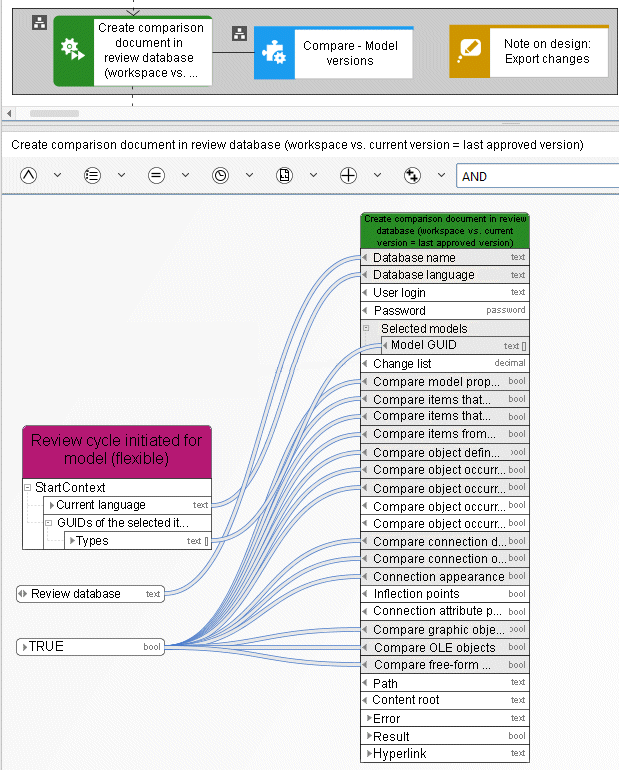Click the clock time operator icon
The width and height of the screenshot is (619, 770).
point(220,175)
